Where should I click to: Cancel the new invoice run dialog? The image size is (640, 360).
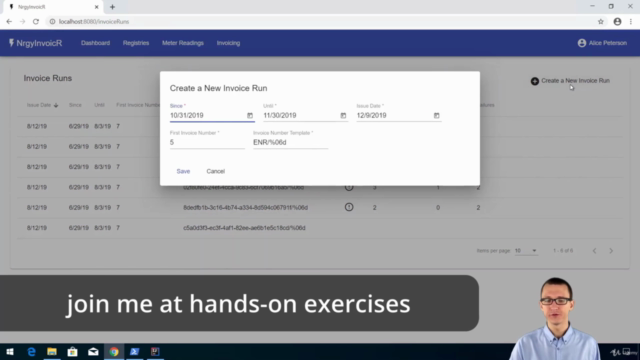(216, 171)
